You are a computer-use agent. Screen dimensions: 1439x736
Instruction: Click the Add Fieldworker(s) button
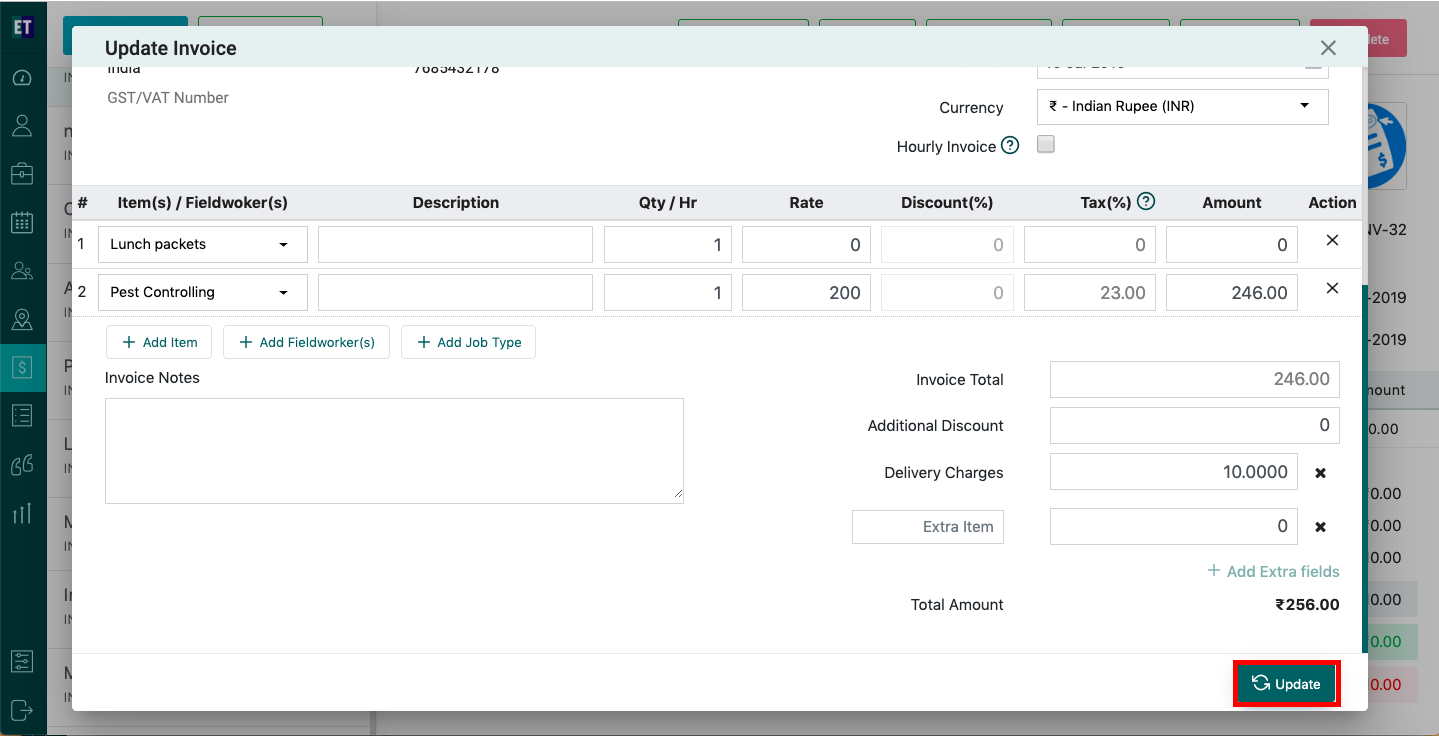click(307, 342)
